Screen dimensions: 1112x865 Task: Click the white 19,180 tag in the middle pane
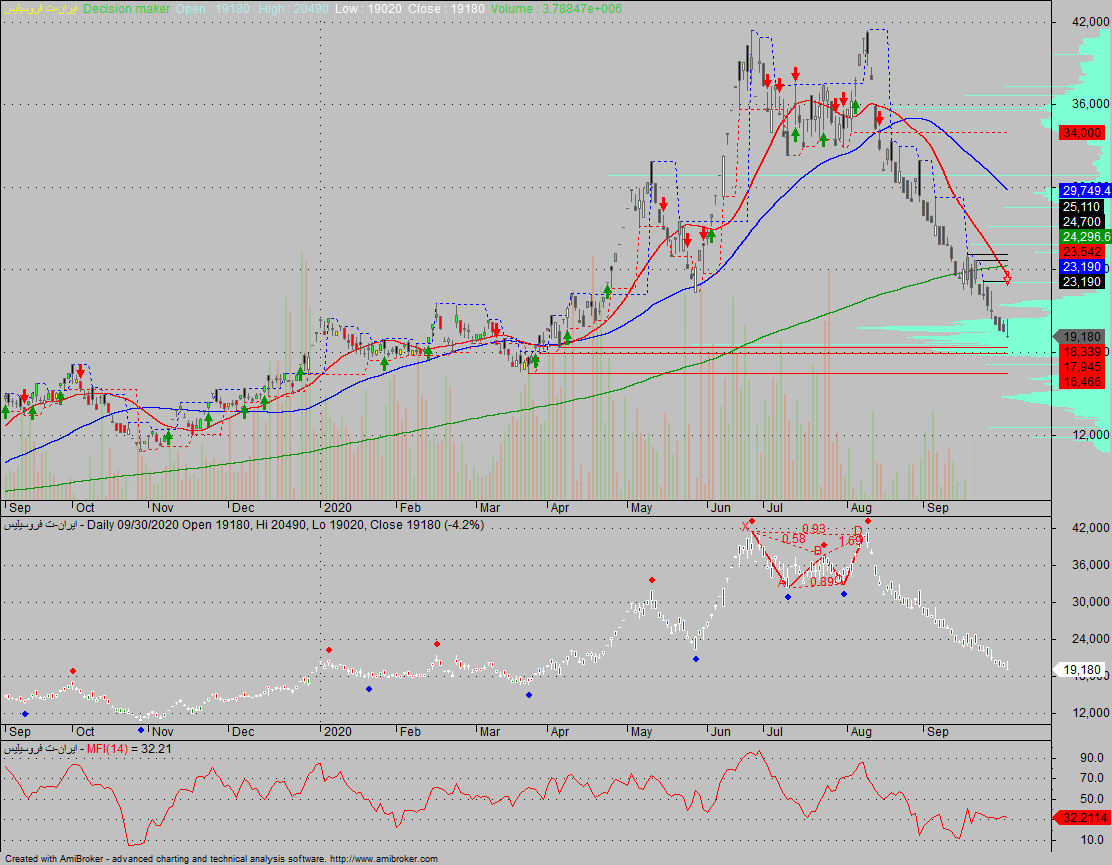[x=1080, y=669]
